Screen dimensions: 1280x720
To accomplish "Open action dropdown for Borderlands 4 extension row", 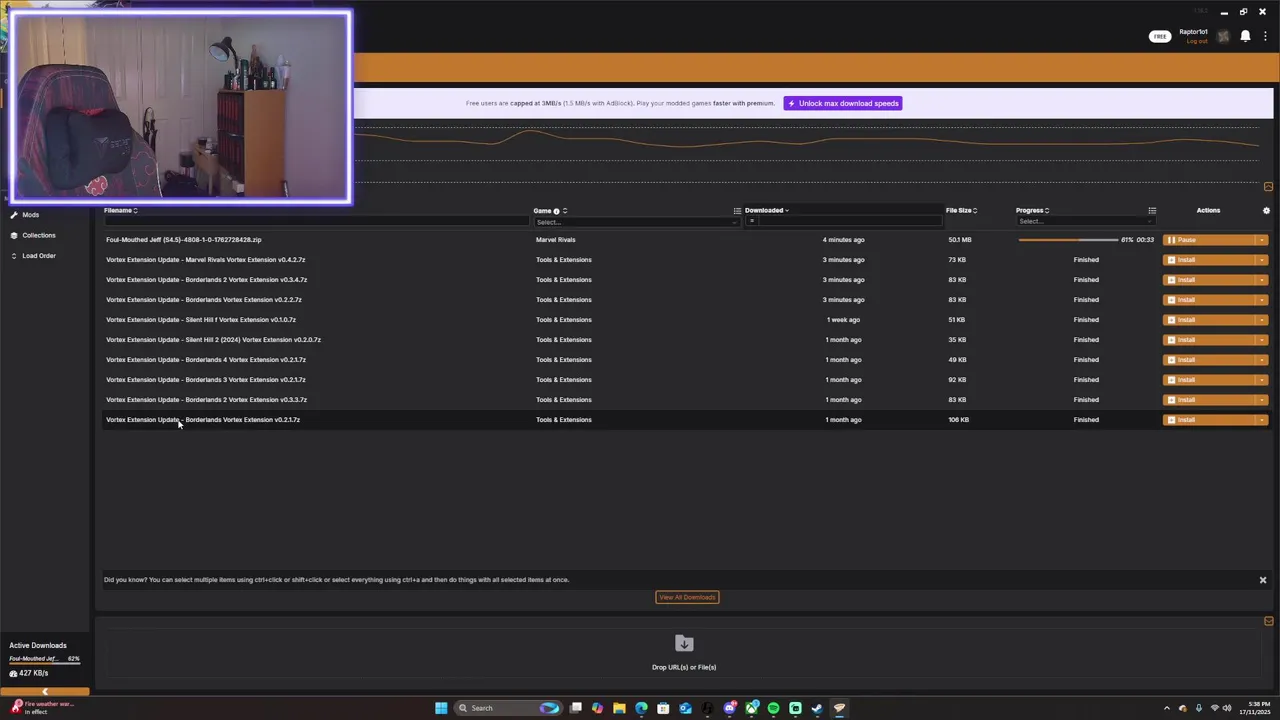I will (x=1262, y=360).
